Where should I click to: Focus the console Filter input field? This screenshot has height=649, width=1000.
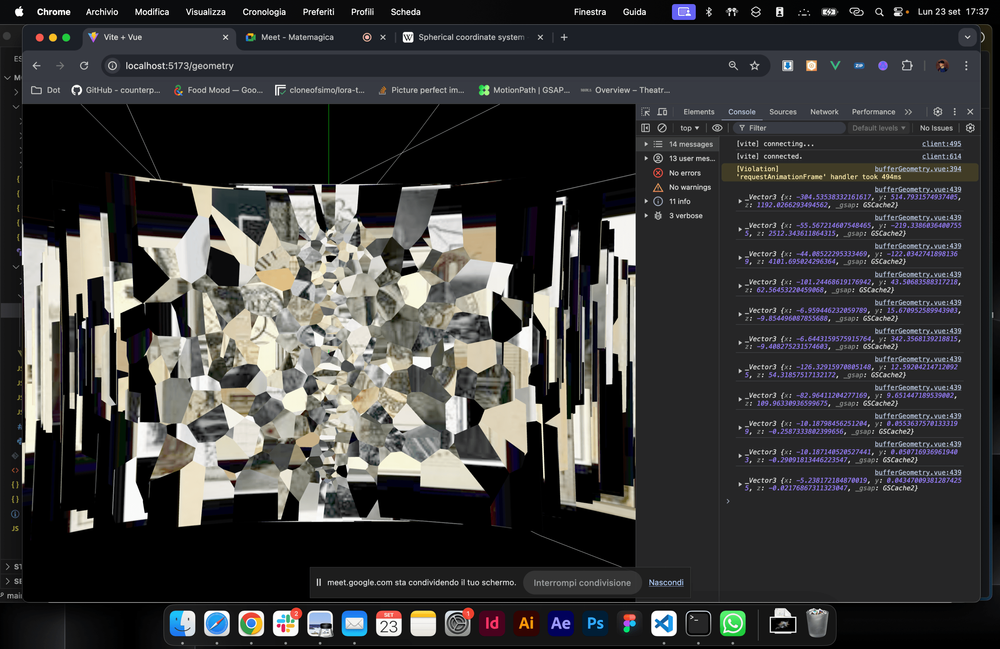point(790,128)
